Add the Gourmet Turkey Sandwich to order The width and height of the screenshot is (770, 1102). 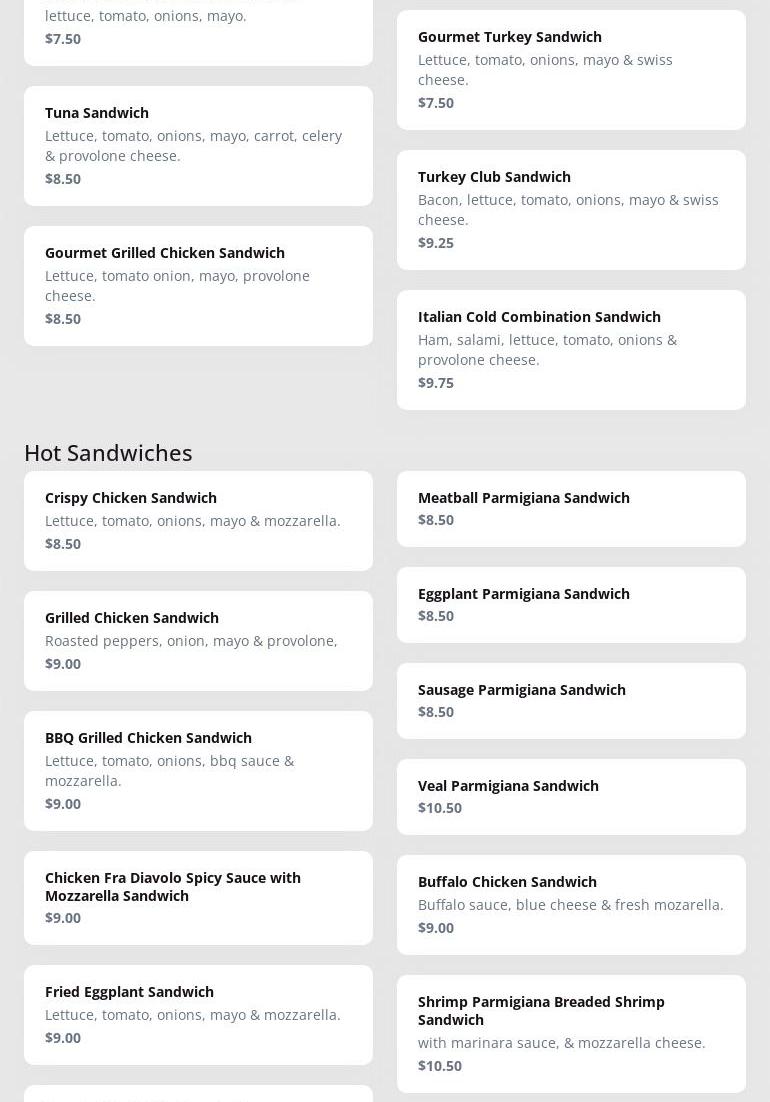571,69
